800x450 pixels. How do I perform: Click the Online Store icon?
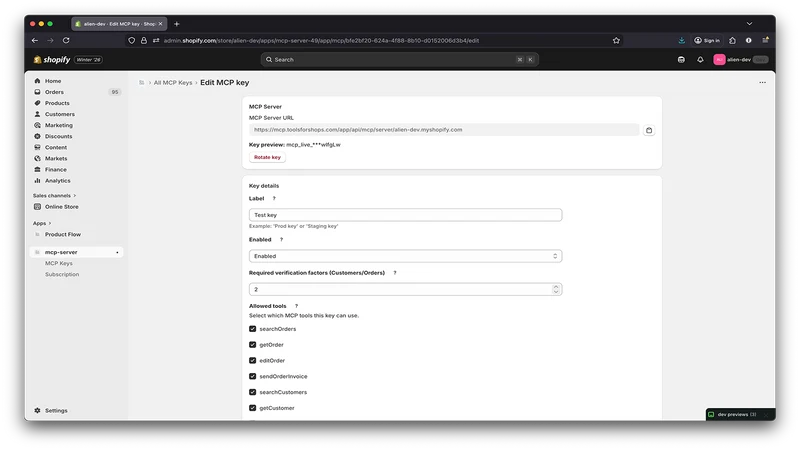point(37,207)
